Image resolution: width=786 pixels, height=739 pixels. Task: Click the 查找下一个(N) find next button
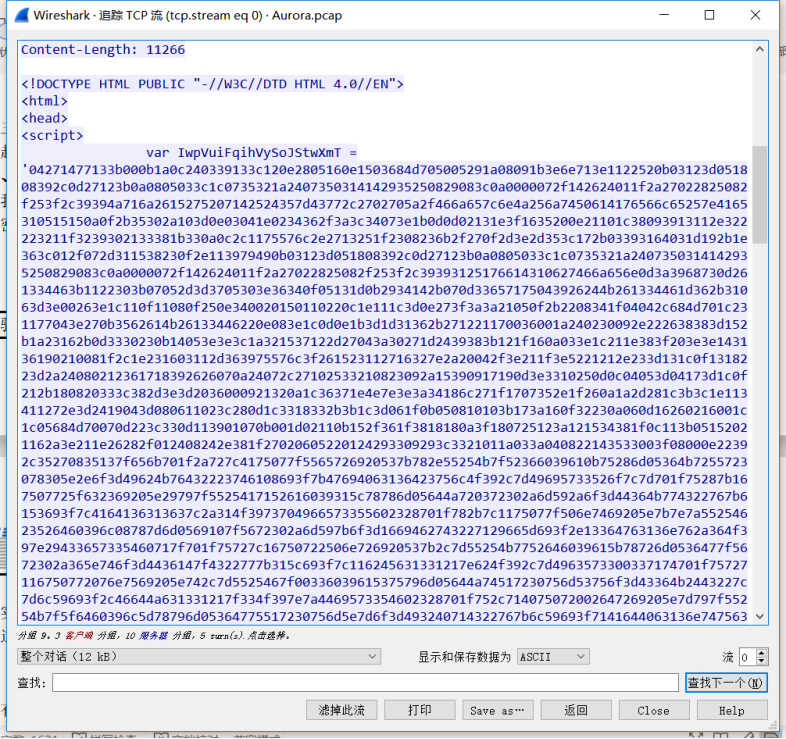726,683
